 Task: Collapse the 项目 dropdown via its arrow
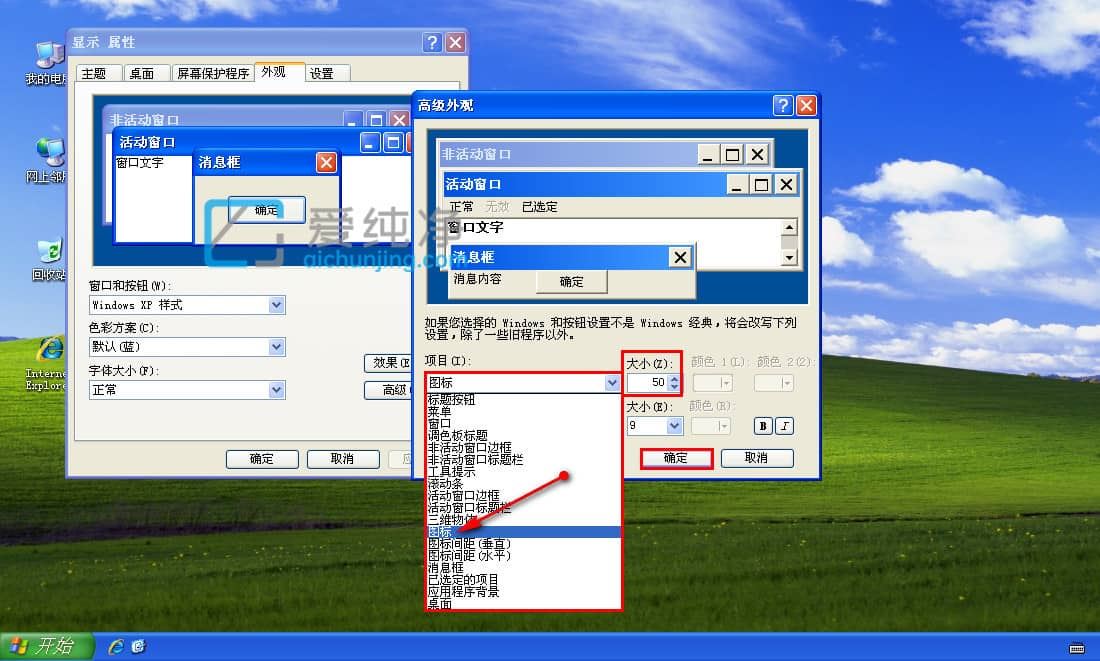612,382
